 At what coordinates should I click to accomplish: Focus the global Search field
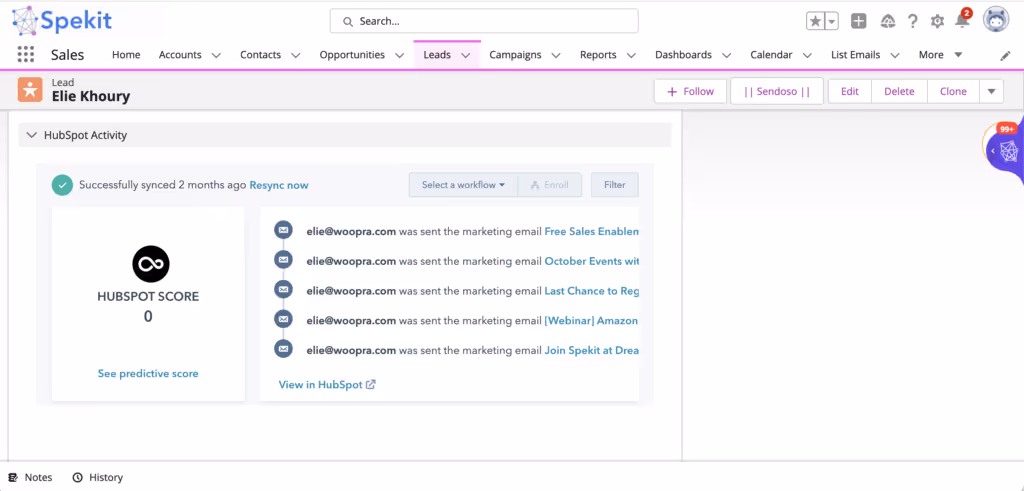coord(484,21)
